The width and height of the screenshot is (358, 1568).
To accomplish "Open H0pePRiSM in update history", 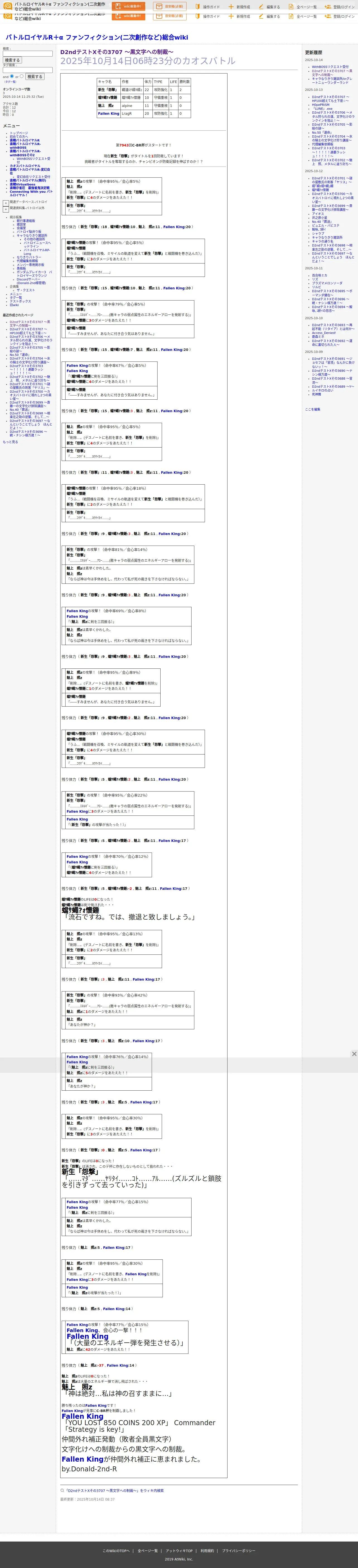I will pos(321,104).
